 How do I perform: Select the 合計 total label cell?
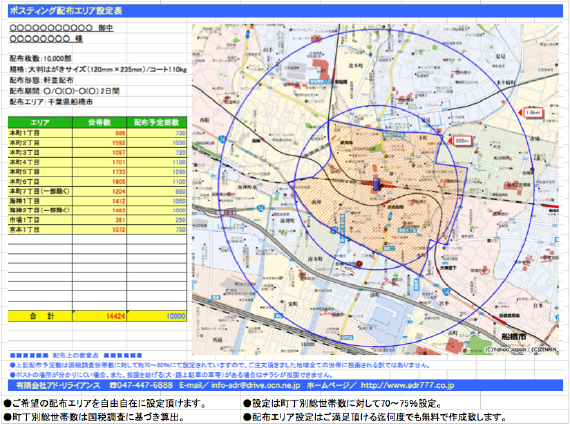click(40, 316)
